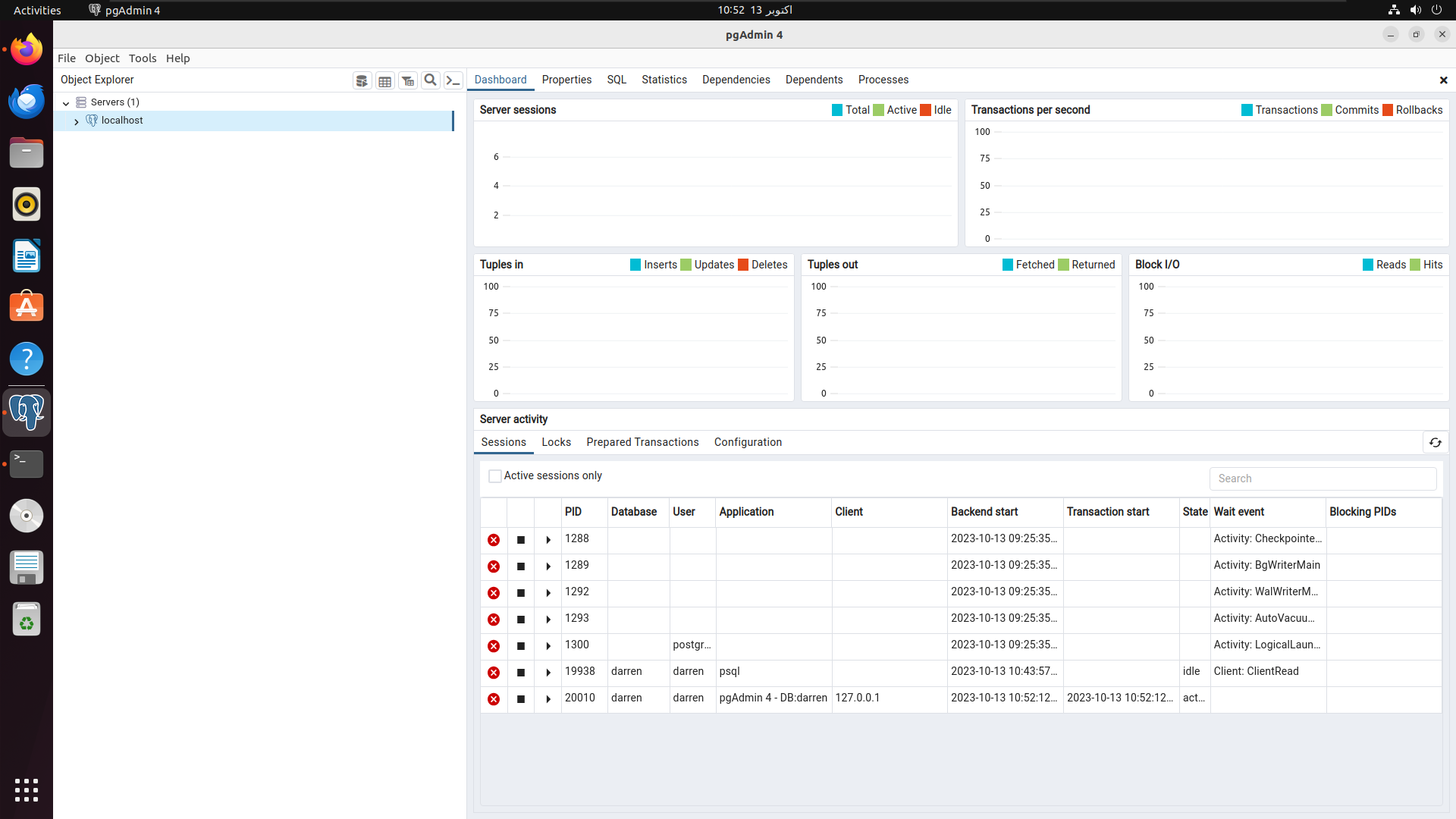
Task: Click the View Data table icon
Action: click(384, 80)
